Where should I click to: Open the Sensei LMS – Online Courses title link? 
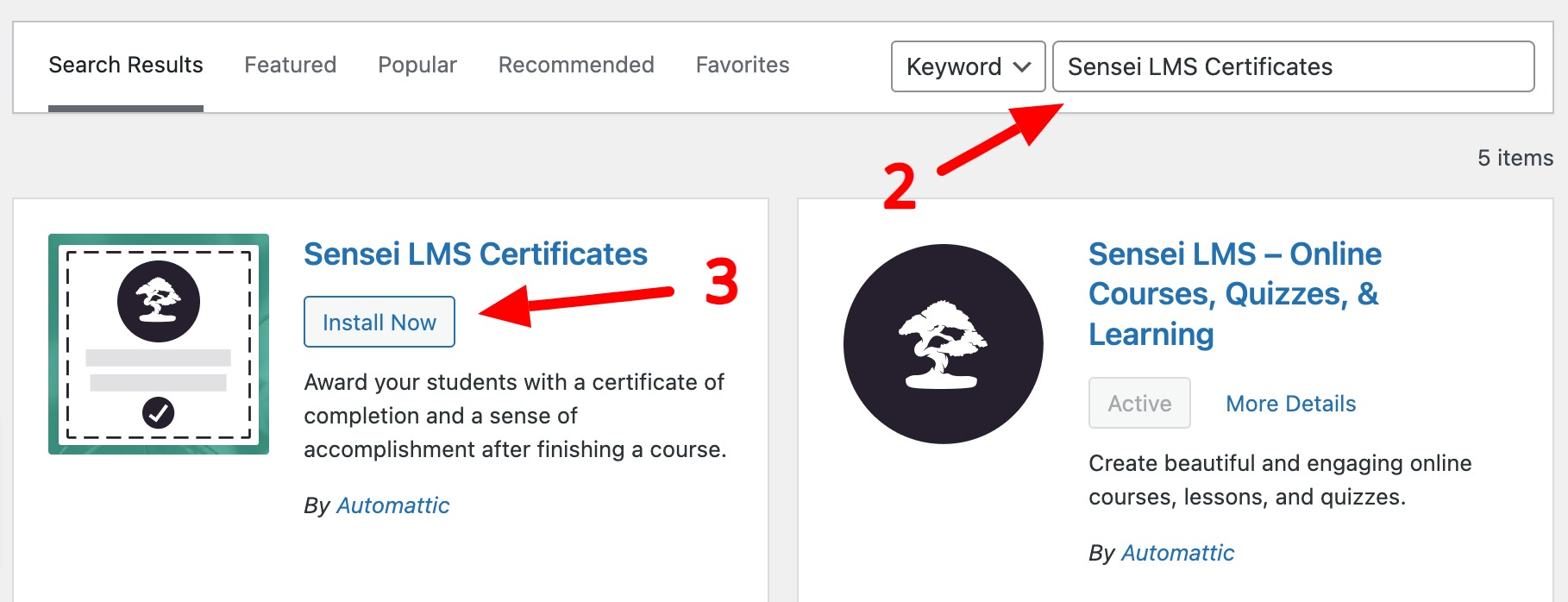click(x=1233, y=294)
